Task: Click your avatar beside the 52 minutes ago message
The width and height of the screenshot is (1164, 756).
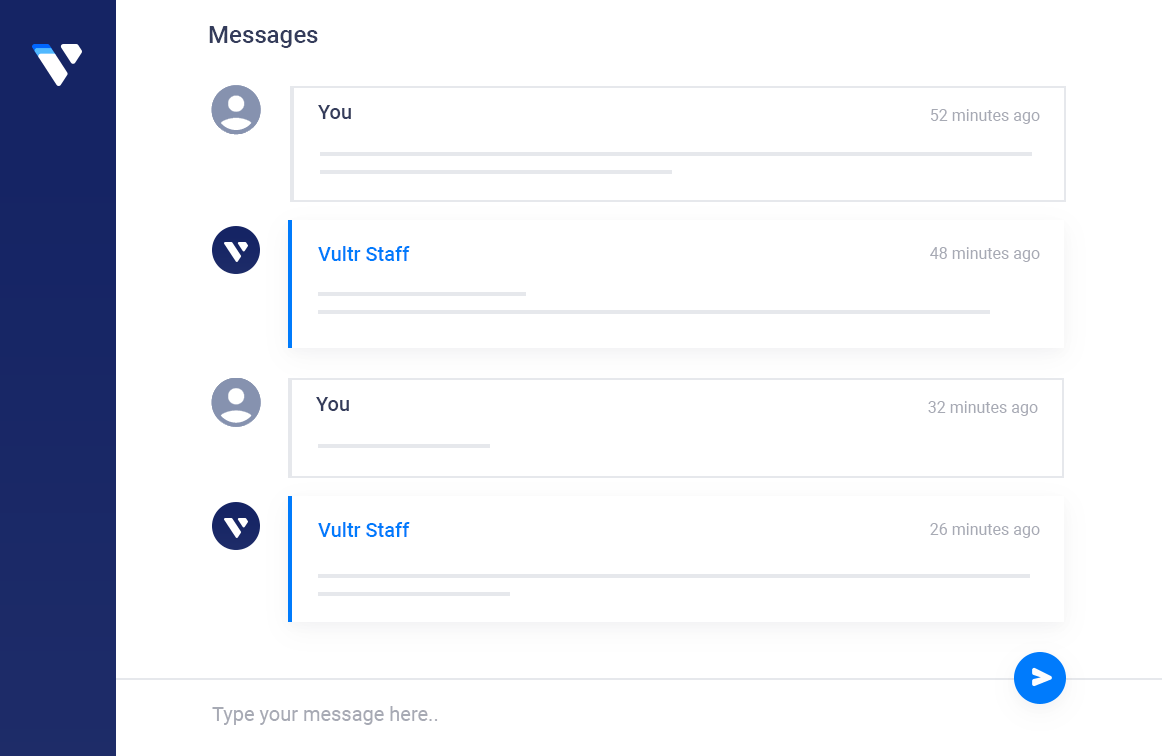Action: 236,110
